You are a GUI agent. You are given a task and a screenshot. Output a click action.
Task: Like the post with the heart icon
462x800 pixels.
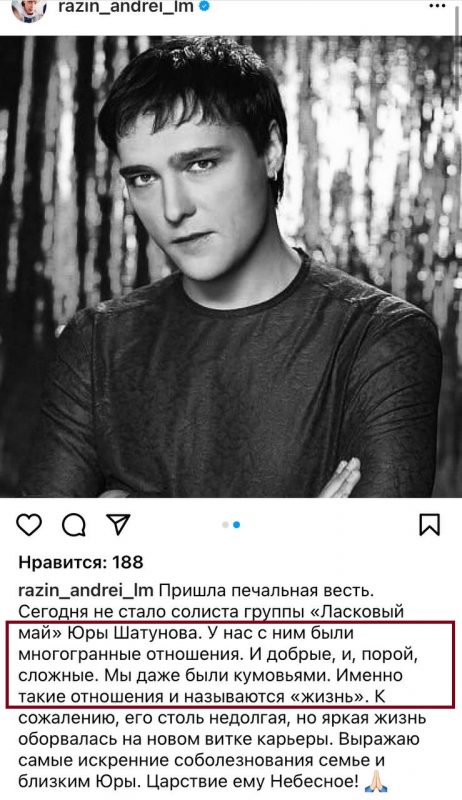pyautogui.click(x=29, y=524)
